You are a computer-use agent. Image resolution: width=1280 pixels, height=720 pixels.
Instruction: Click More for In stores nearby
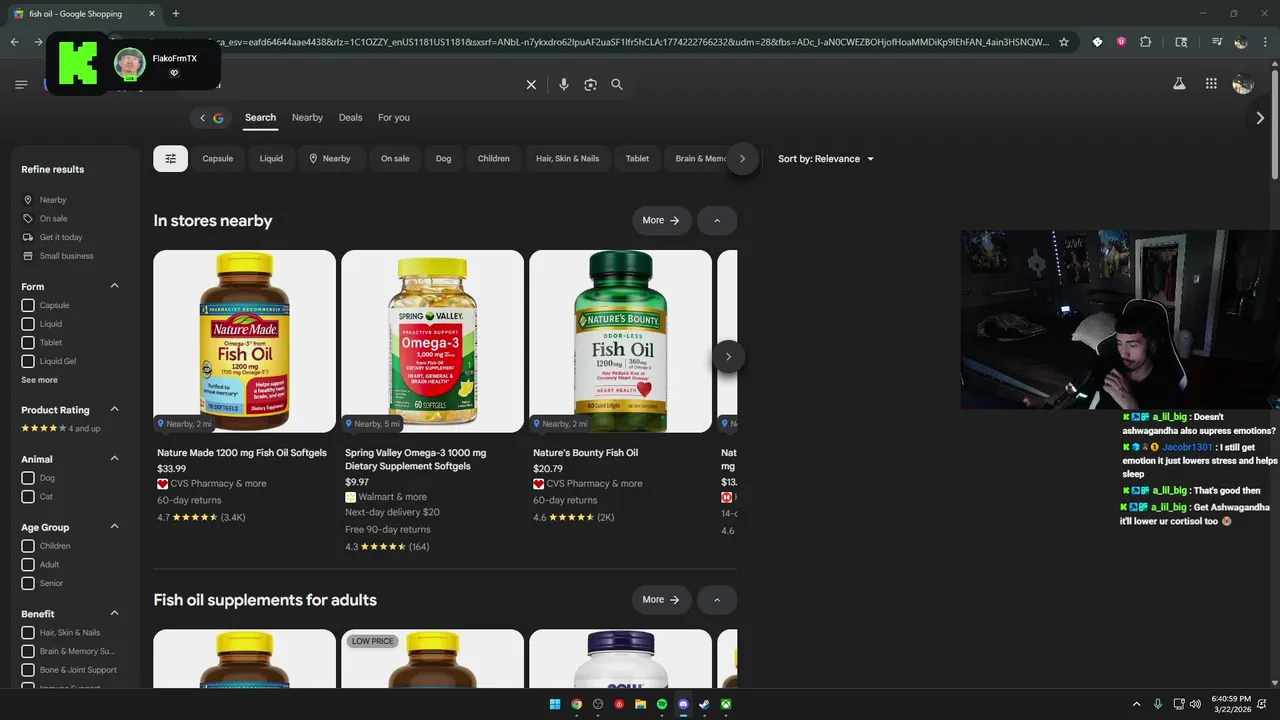(662, 220)
